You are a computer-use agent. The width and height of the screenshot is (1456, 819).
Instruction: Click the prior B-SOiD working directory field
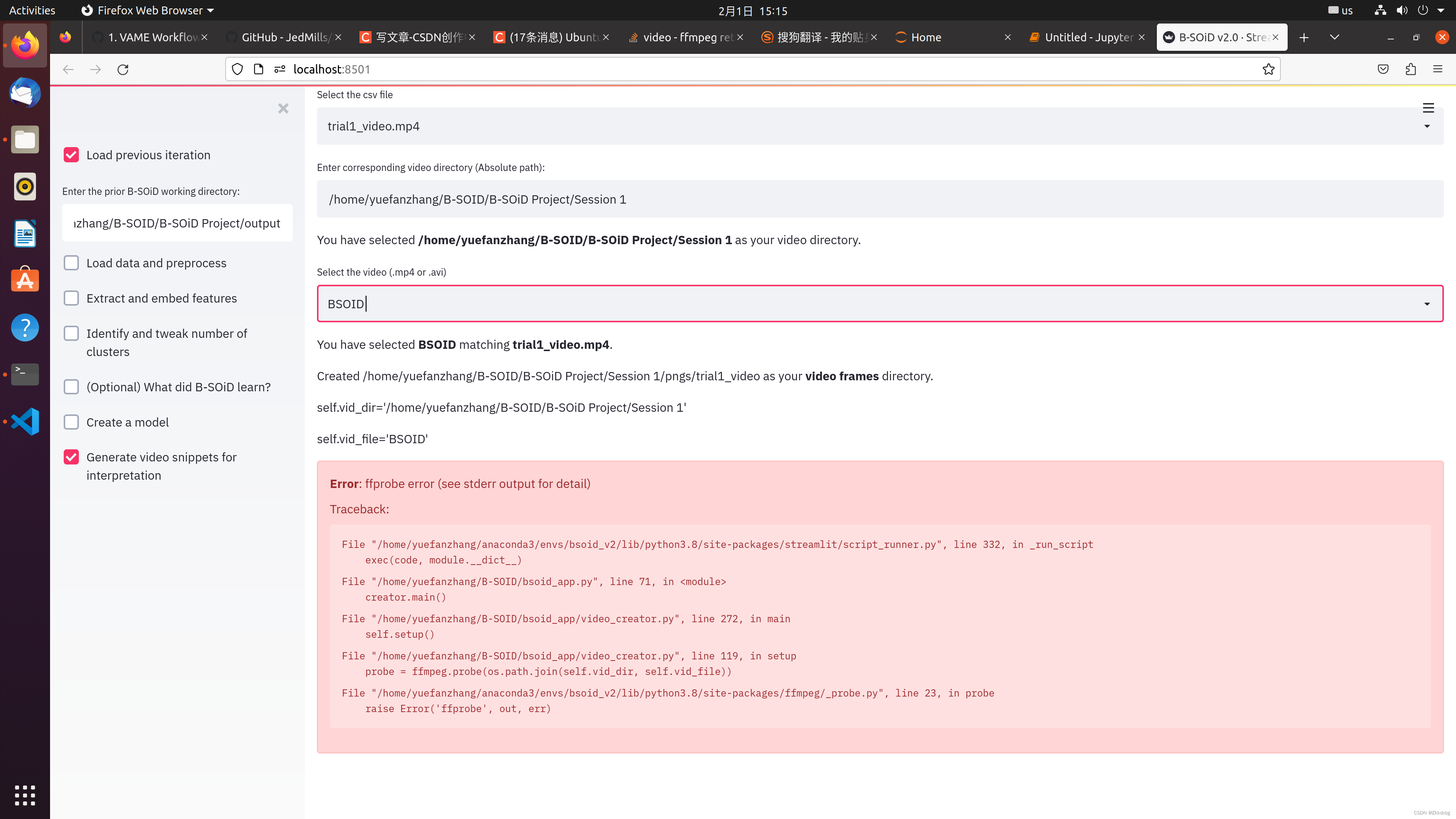click(x=177, y=223)
